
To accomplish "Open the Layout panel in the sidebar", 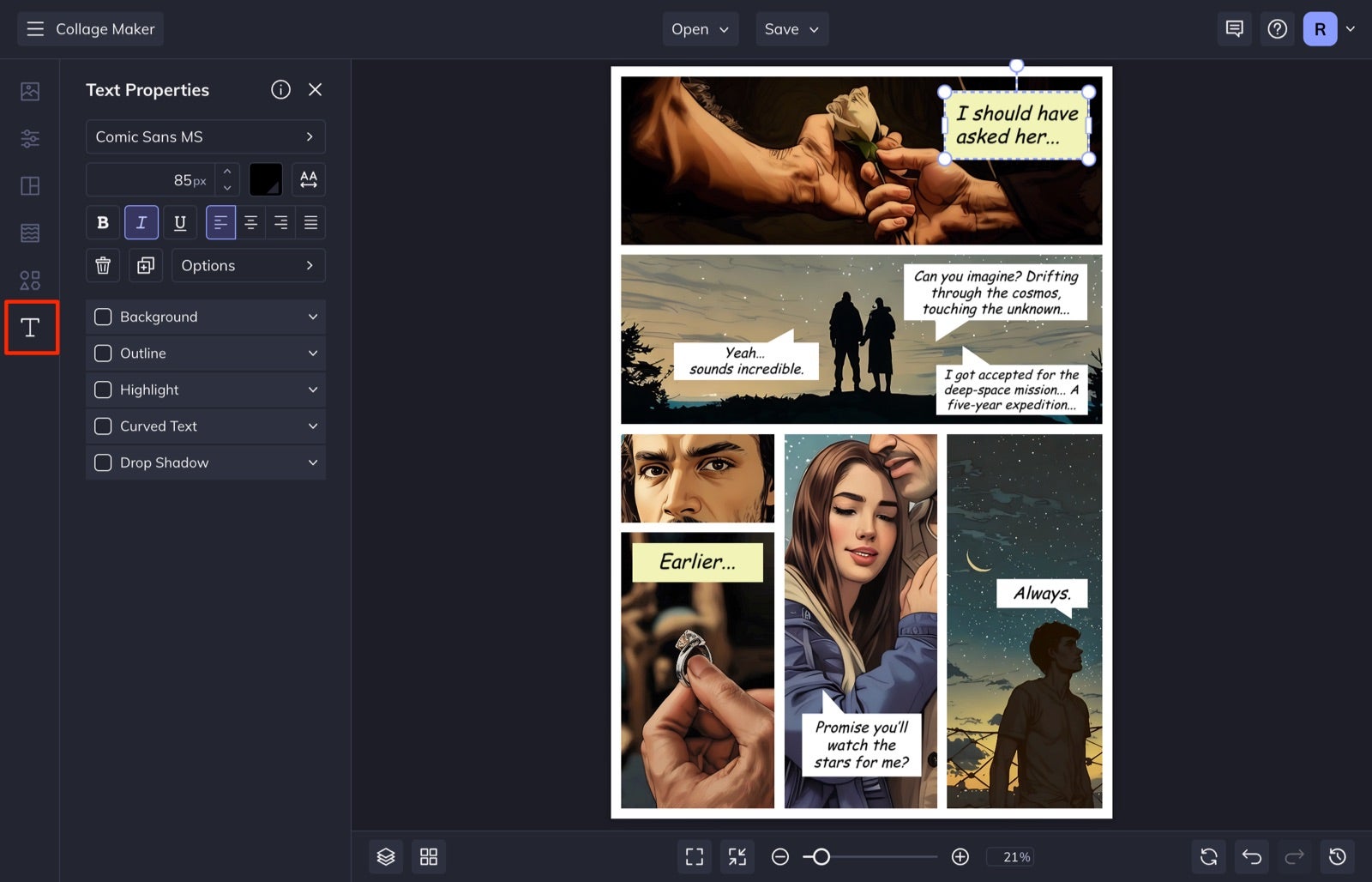I will [x=30, y=185].
